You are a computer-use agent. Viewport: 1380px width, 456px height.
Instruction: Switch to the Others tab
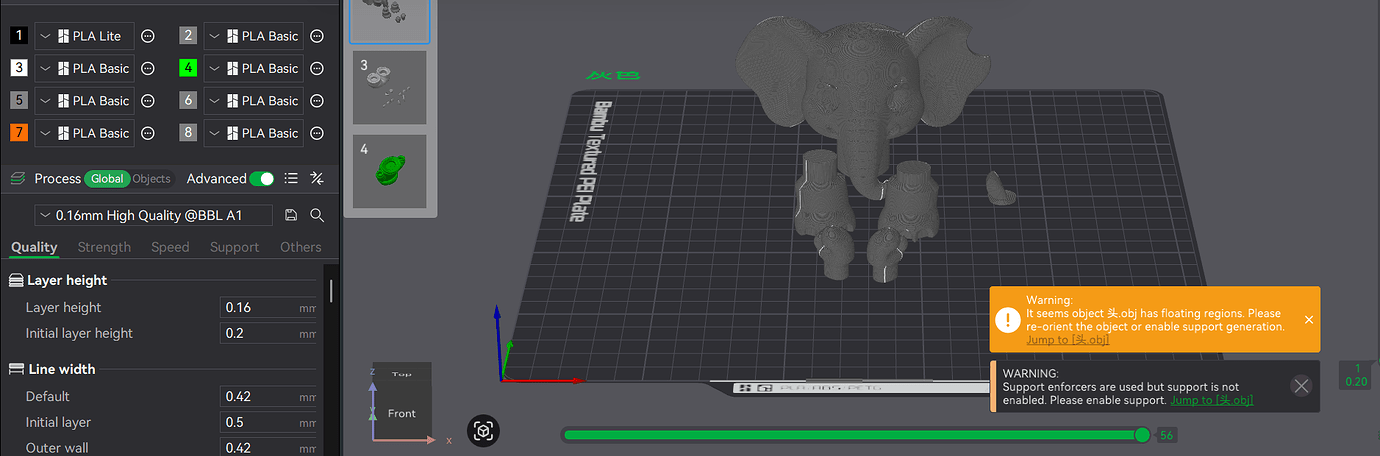301,247
